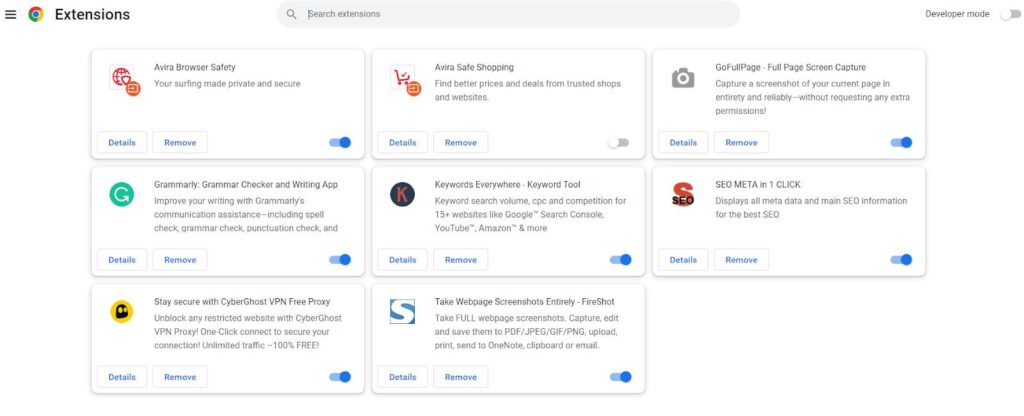The height and width of the screenshot is (416, 1024).
Task: Click 'Avira Safe Shopping' title text
Action: [474, 67]
